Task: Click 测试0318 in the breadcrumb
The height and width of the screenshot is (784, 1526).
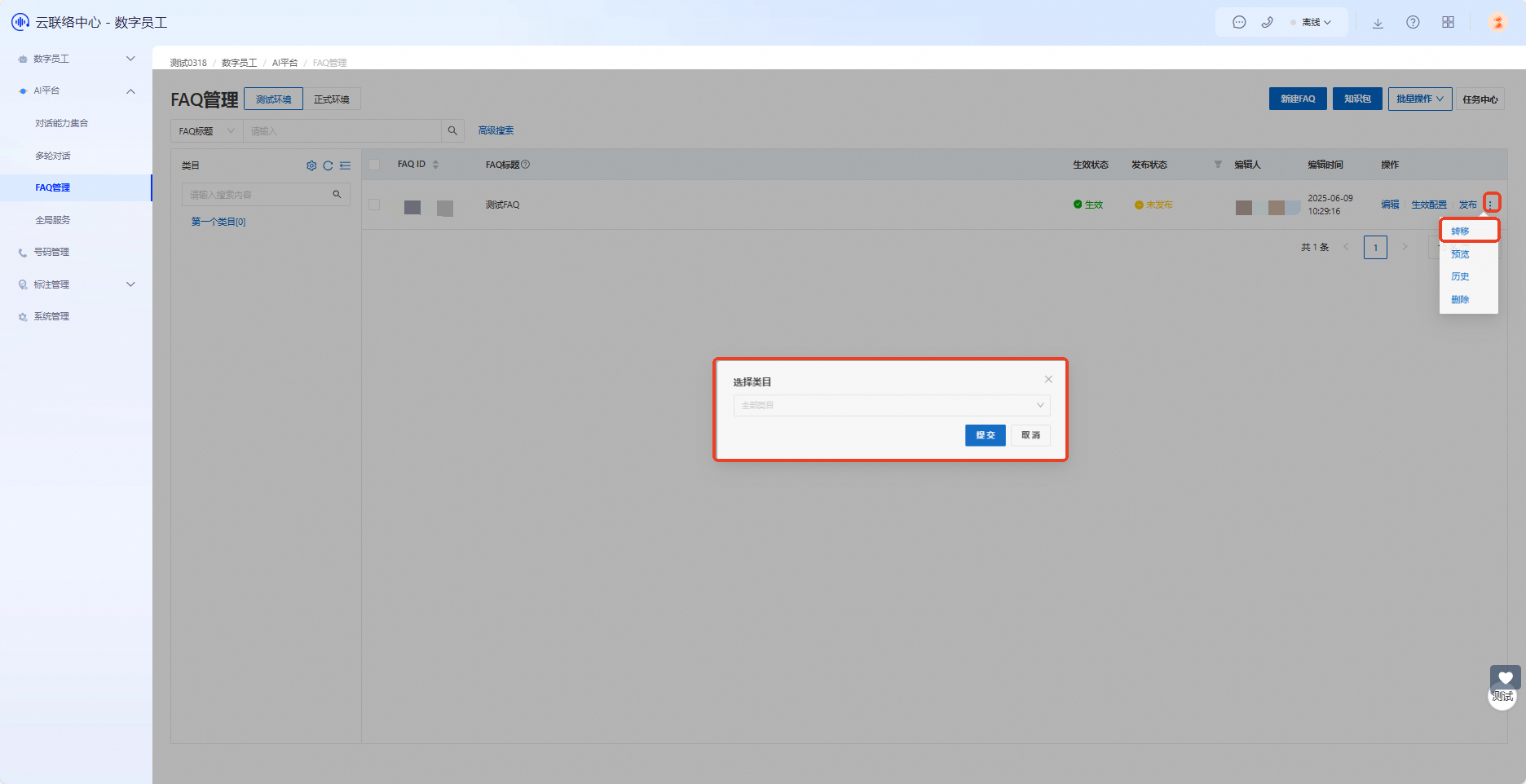Action: click(x=188, y=63)
